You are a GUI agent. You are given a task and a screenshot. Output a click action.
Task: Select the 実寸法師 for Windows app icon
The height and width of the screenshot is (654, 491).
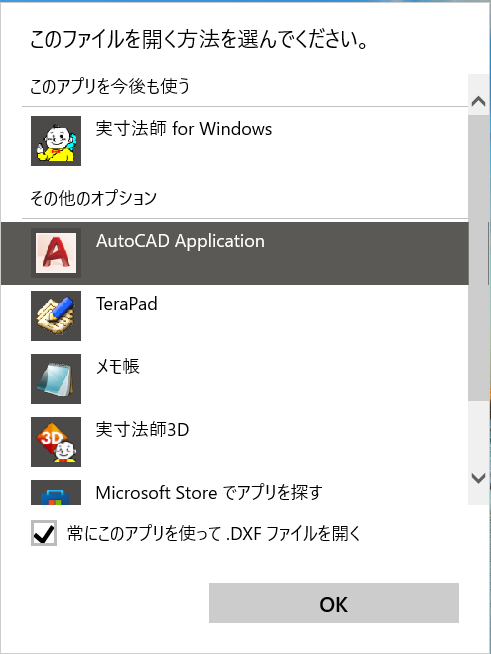point(56,141)
